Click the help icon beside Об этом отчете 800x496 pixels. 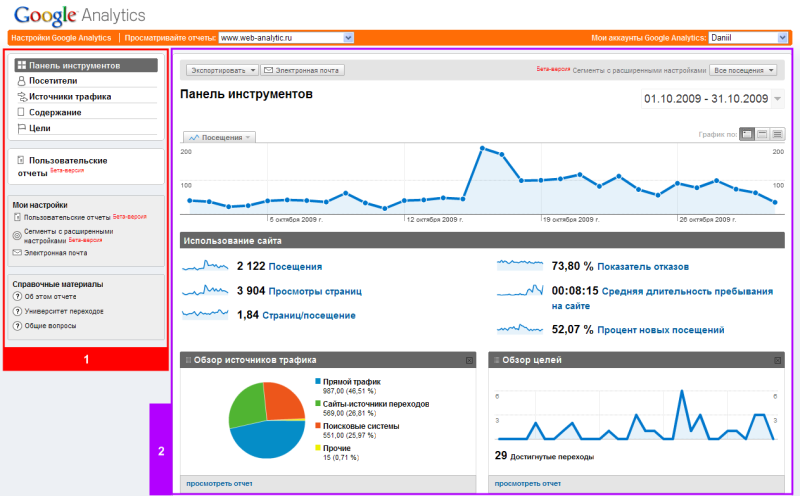click(x=17, y=296)
